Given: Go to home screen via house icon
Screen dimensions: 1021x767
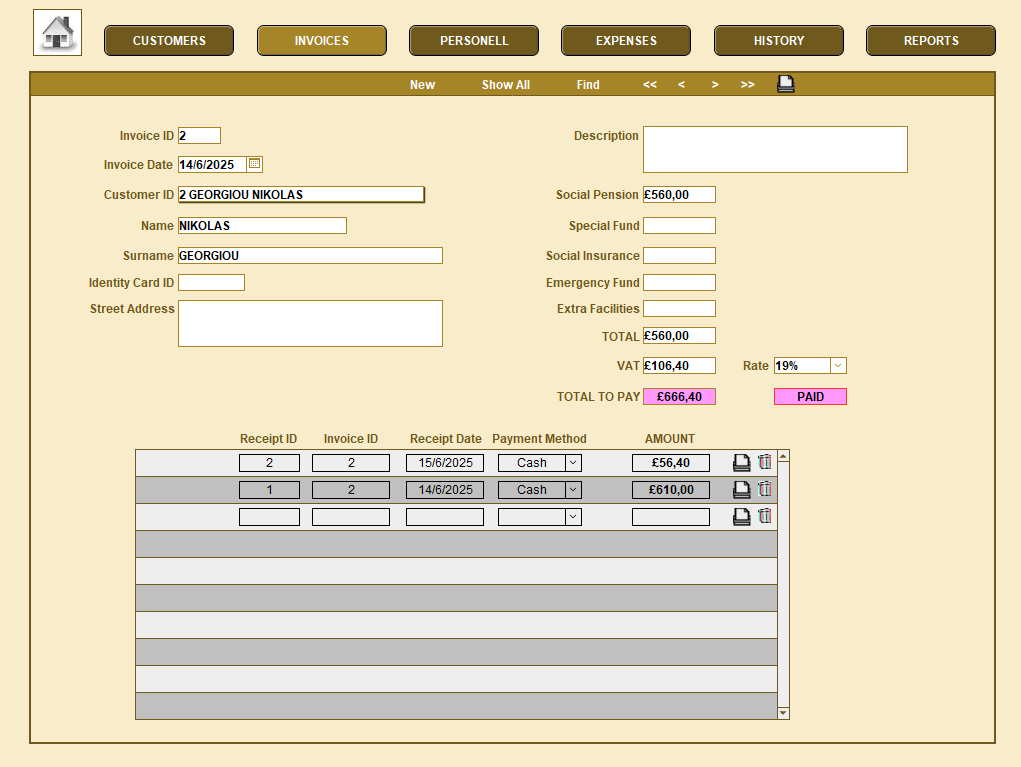Looking at the screenshot, I should click(57, 33).
